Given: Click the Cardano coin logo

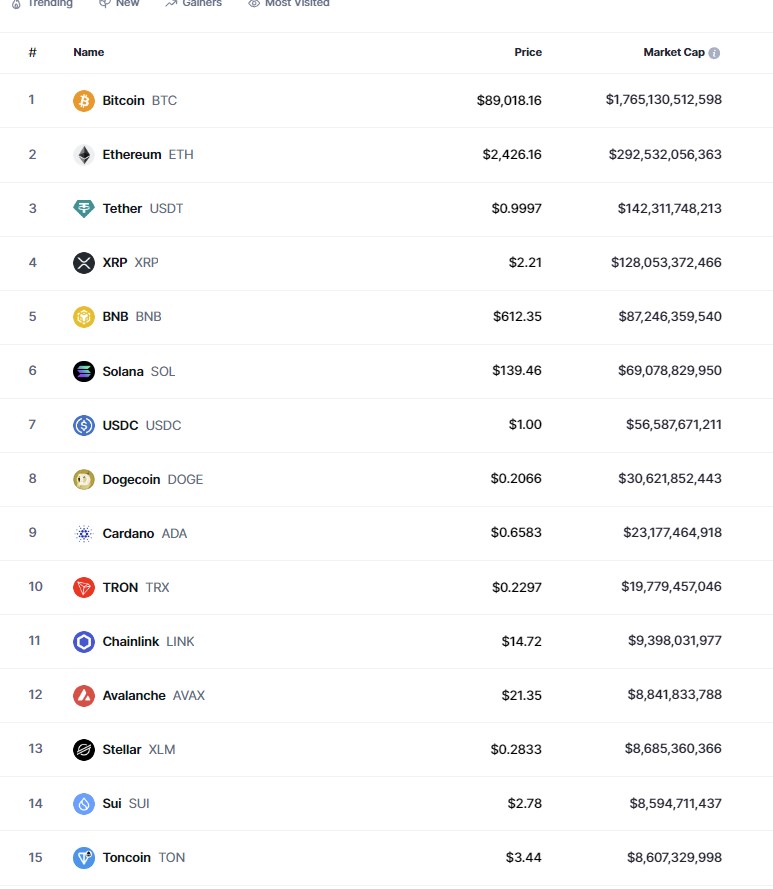Looking at the screenshot, I should click(84, 533).
